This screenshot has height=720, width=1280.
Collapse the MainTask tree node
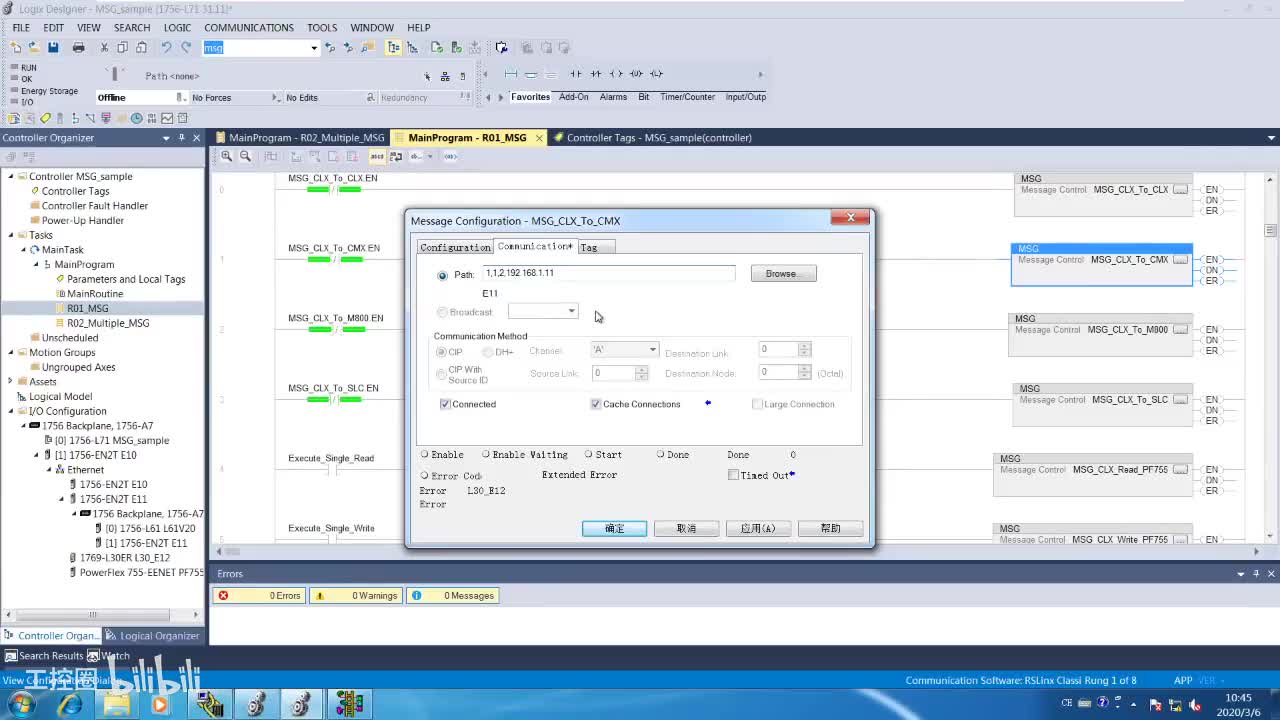[x=24, y=249]
